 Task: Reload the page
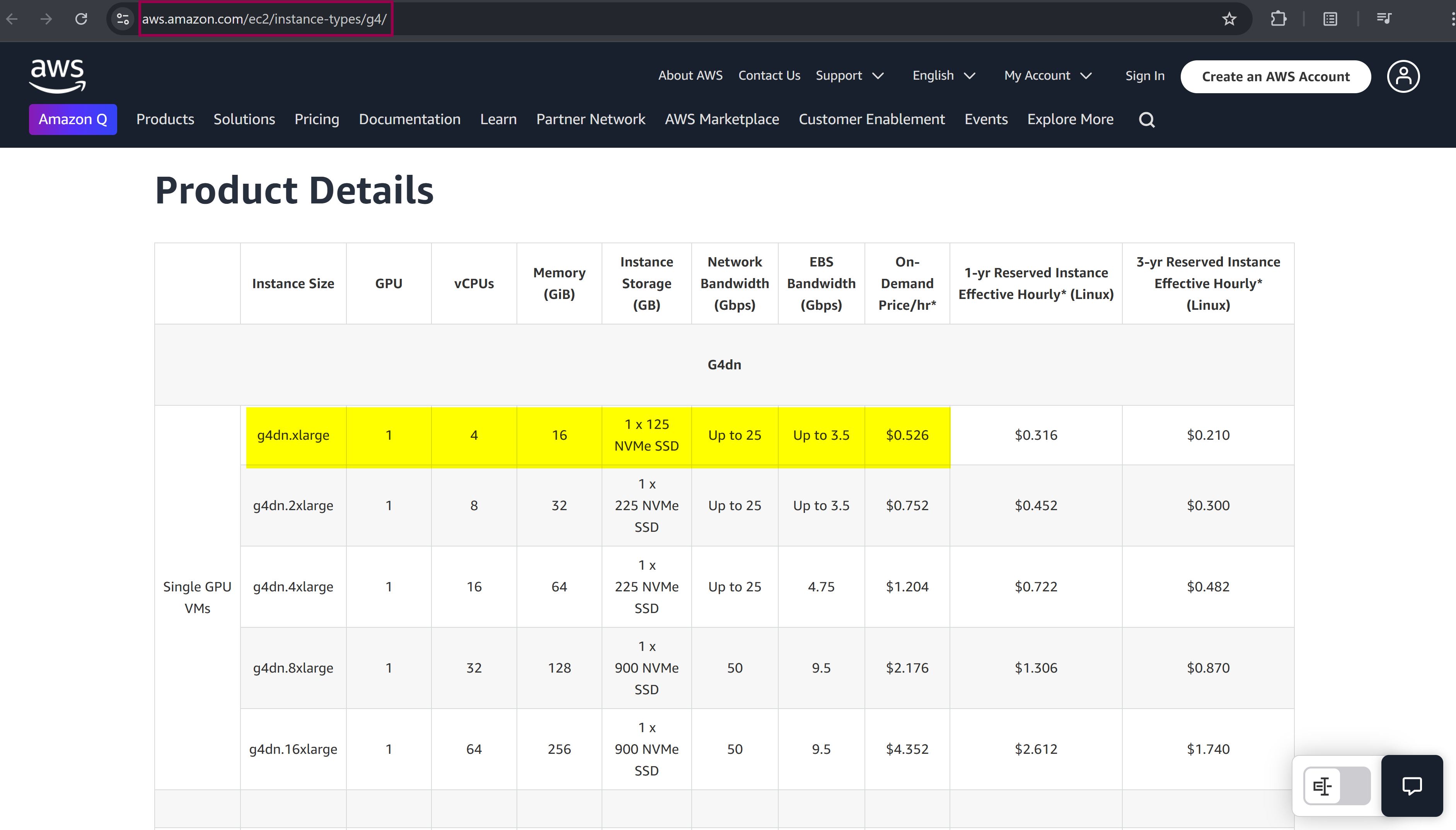point(82,19)
